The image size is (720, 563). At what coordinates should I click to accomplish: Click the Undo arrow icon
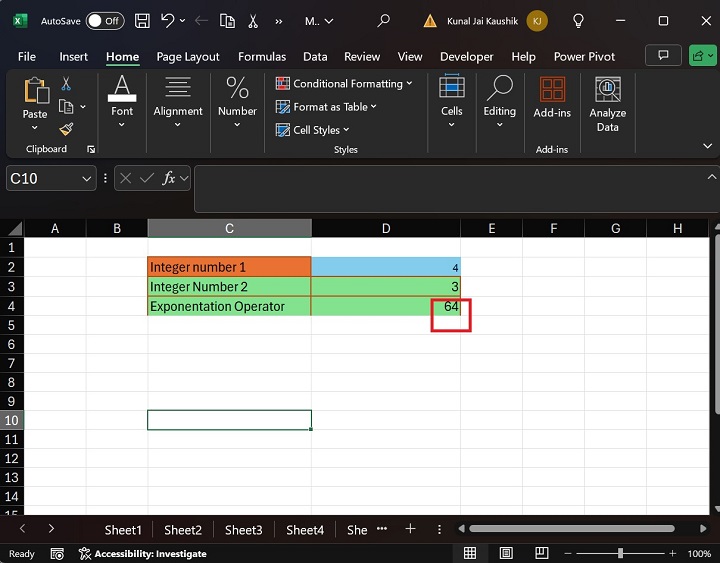tap(168, 20)
